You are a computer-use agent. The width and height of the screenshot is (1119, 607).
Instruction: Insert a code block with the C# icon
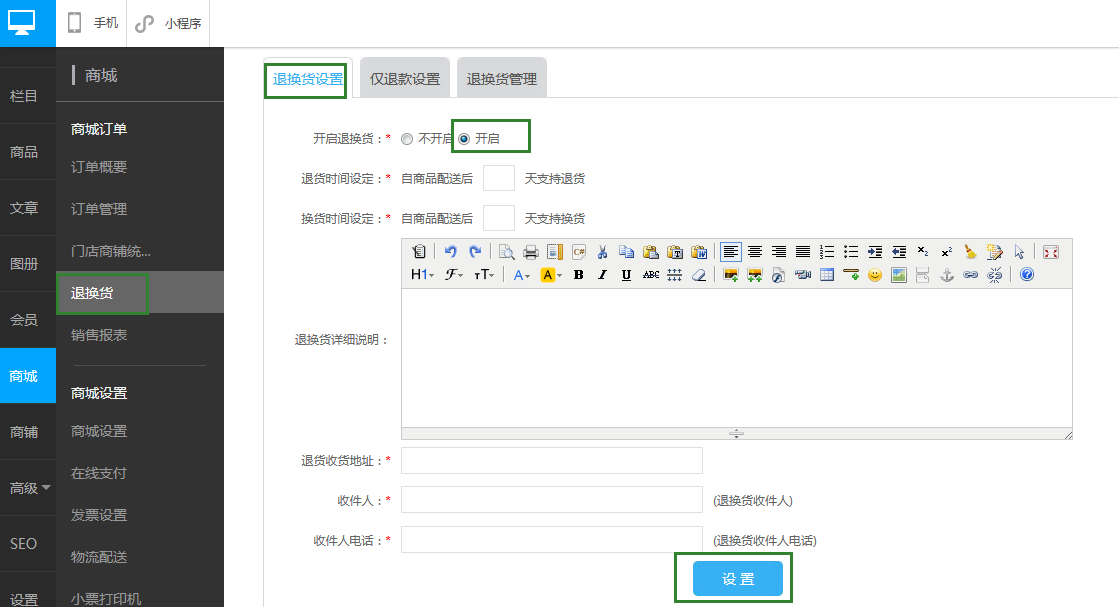point(579,252)
